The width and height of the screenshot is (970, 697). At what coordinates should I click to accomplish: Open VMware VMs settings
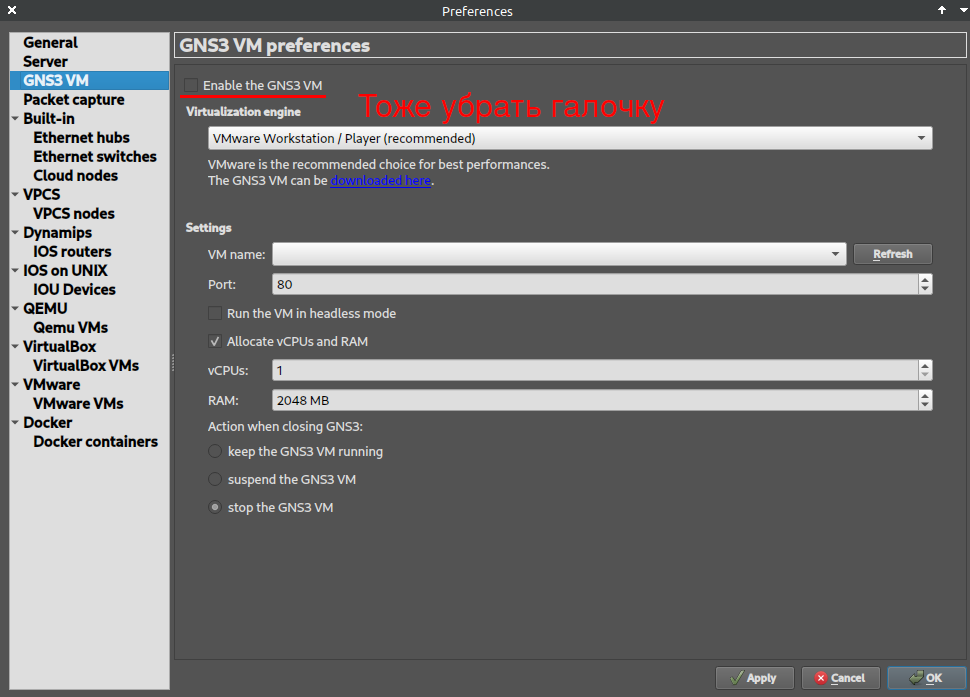click(78, 404)
